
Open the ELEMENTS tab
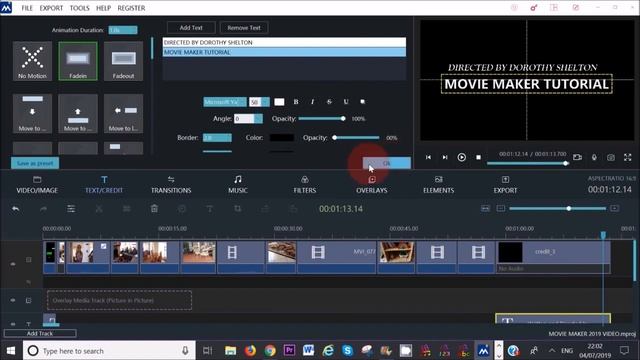(438, 184)
